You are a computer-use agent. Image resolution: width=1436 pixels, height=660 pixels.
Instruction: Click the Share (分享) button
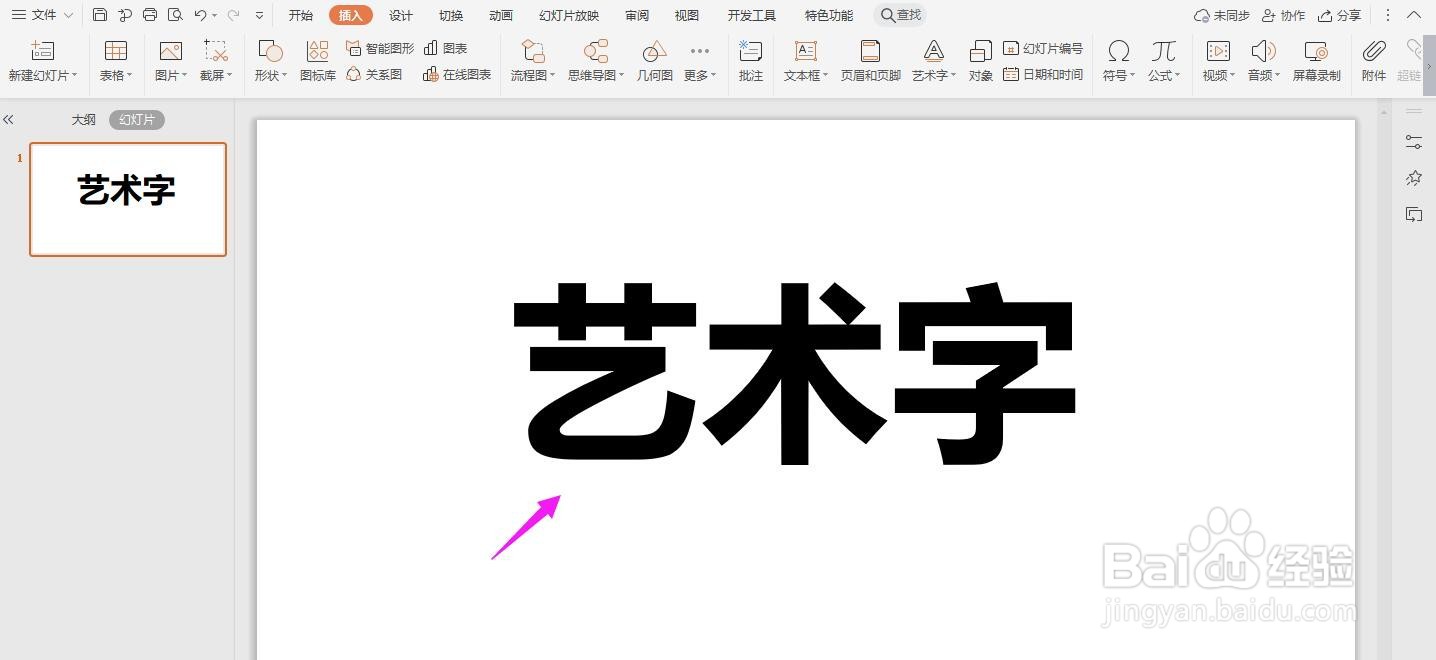coord(1340,15)
